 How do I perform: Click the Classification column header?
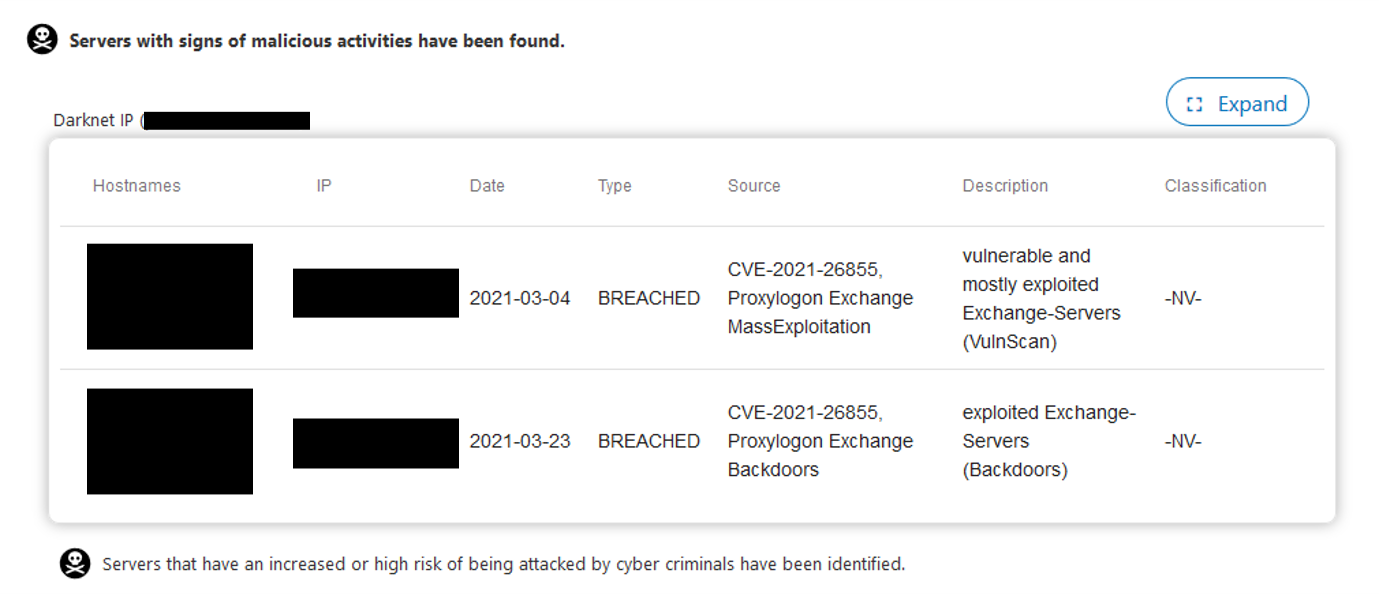[x=1216, y=186]
